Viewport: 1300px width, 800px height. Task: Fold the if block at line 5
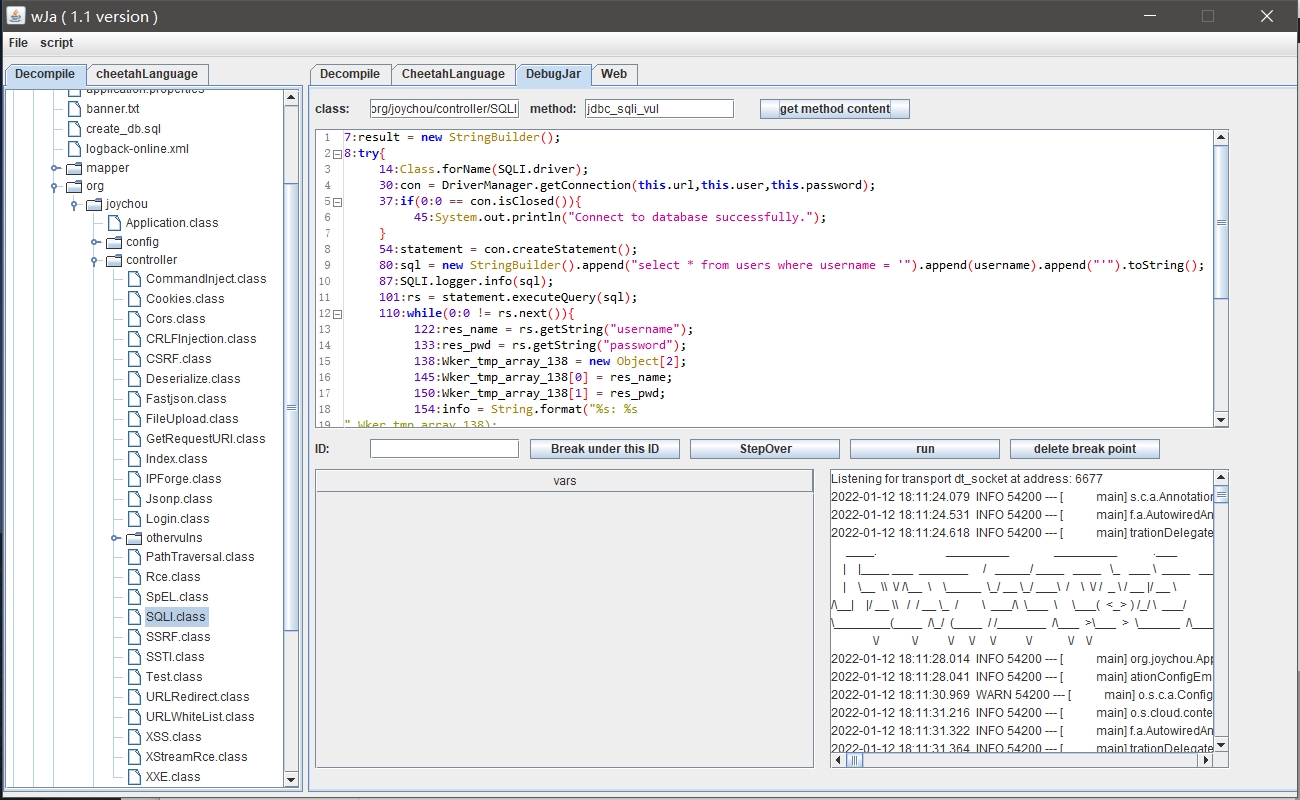click(x=337, y=202)
